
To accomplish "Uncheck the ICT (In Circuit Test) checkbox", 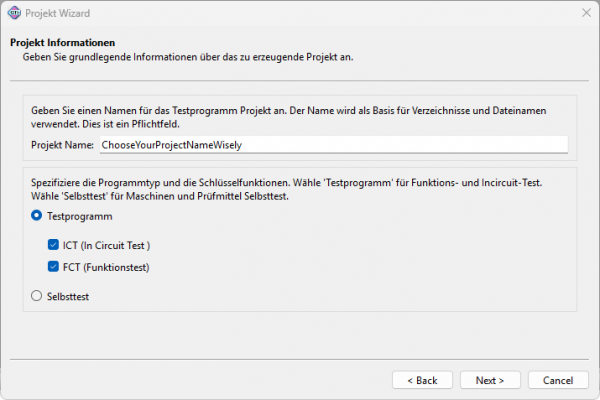I will coord(53,245).
